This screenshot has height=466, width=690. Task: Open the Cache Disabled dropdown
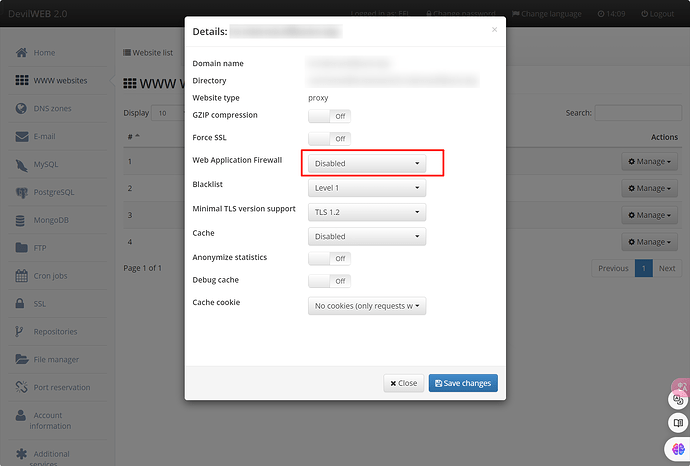click(367, 236)
